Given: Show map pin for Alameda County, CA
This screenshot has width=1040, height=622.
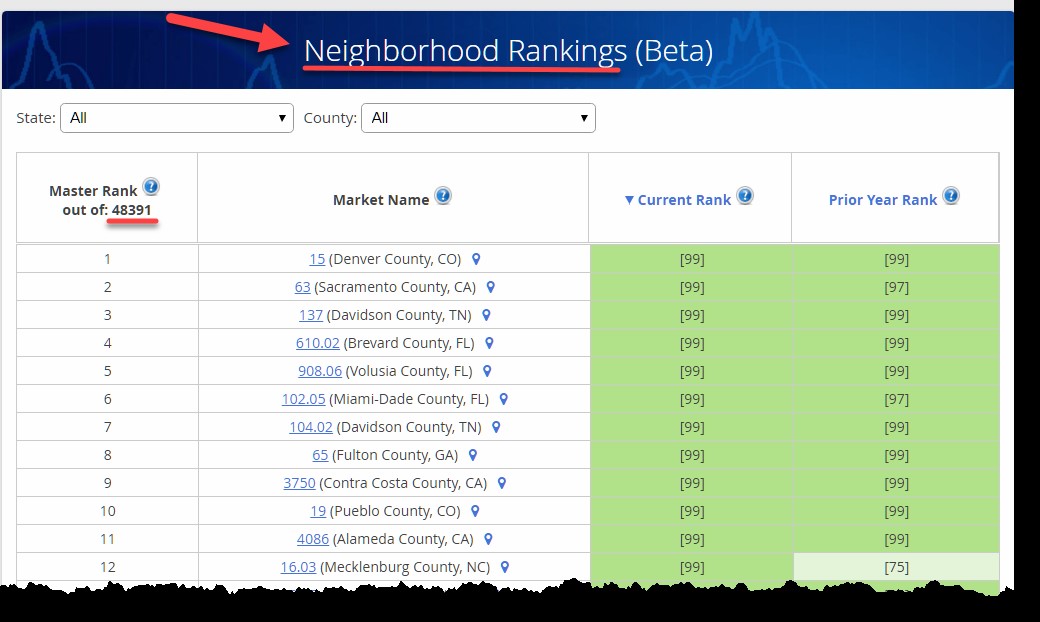Looking at the screenshot, I should tap(488, 539).
